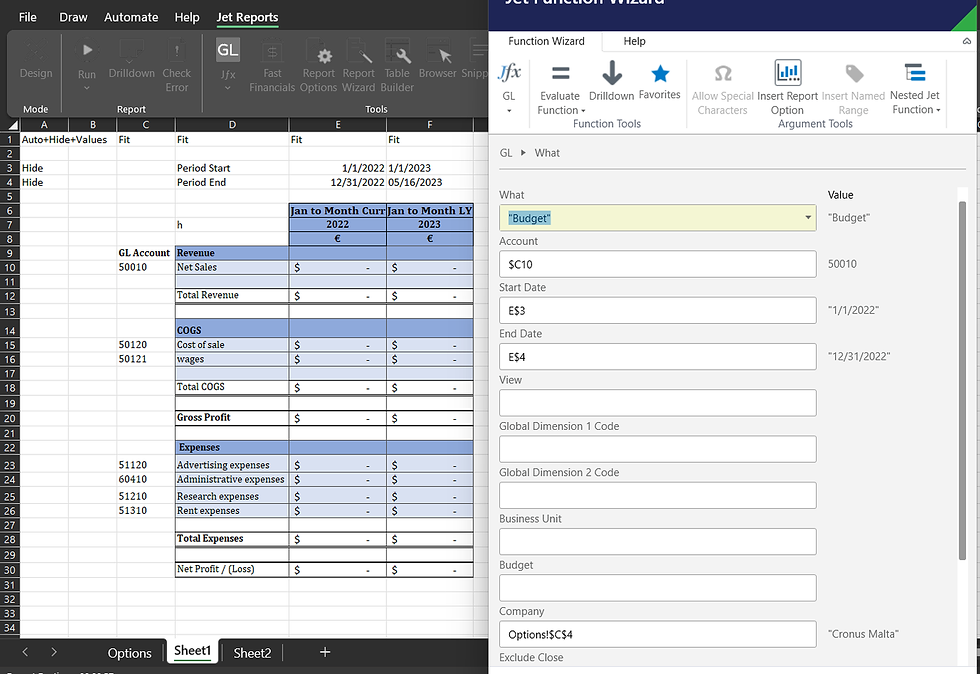
Task: Open the Automate tab
Action: (x=131, y=18)
